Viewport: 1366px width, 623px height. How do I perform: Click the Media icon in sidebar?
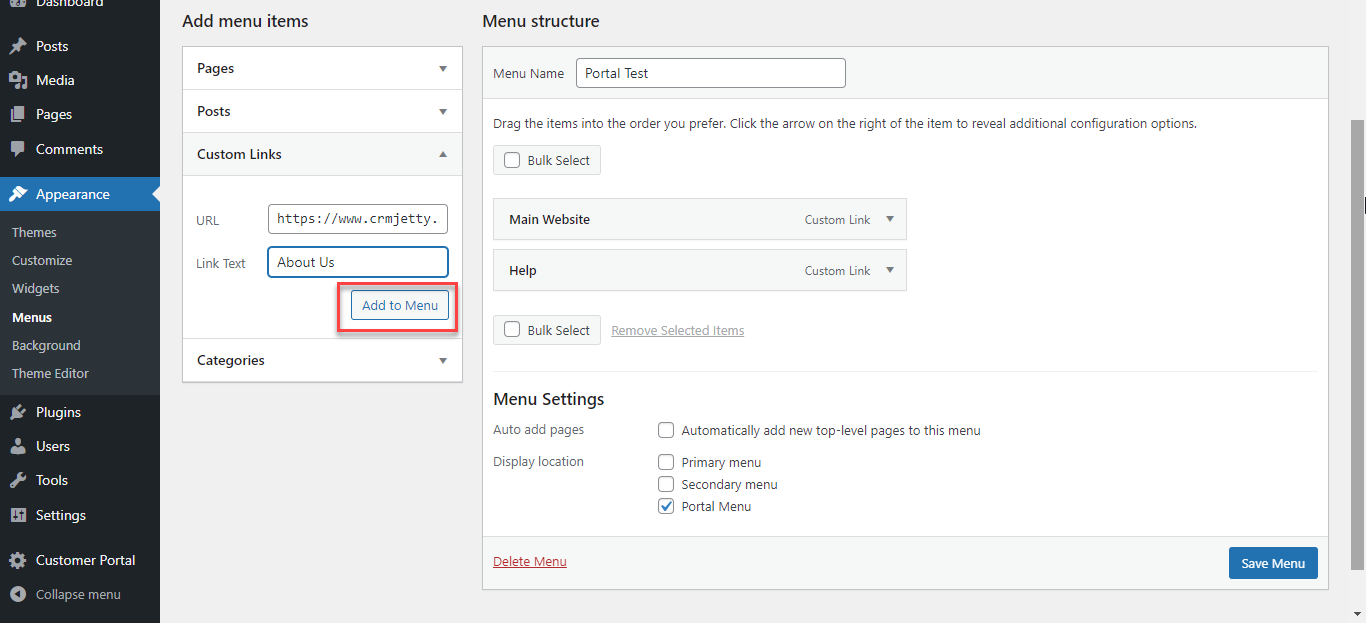pyautogui.click(x=18, y=80)
